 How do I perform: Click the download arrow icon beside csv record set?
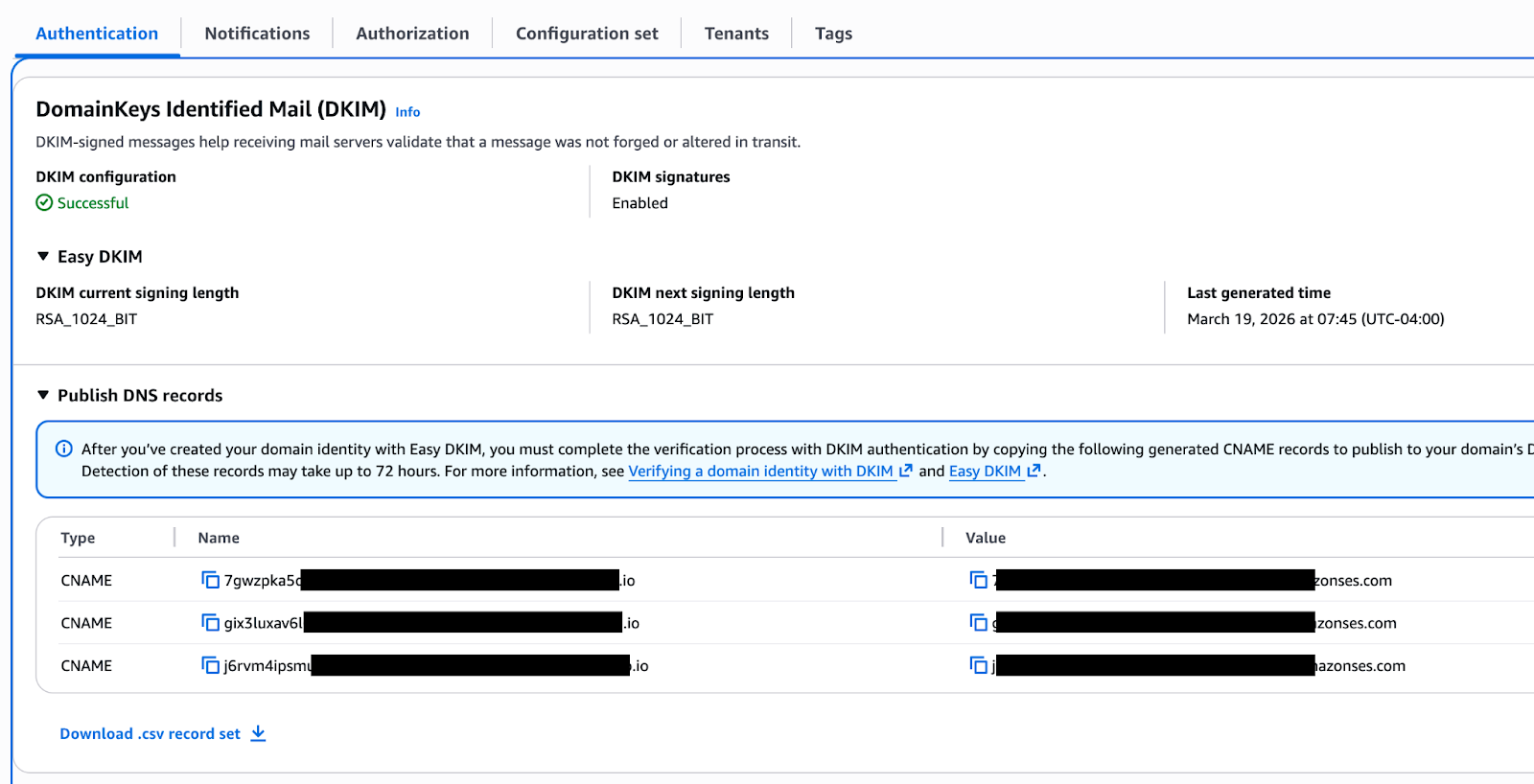(x=258, y=733)
